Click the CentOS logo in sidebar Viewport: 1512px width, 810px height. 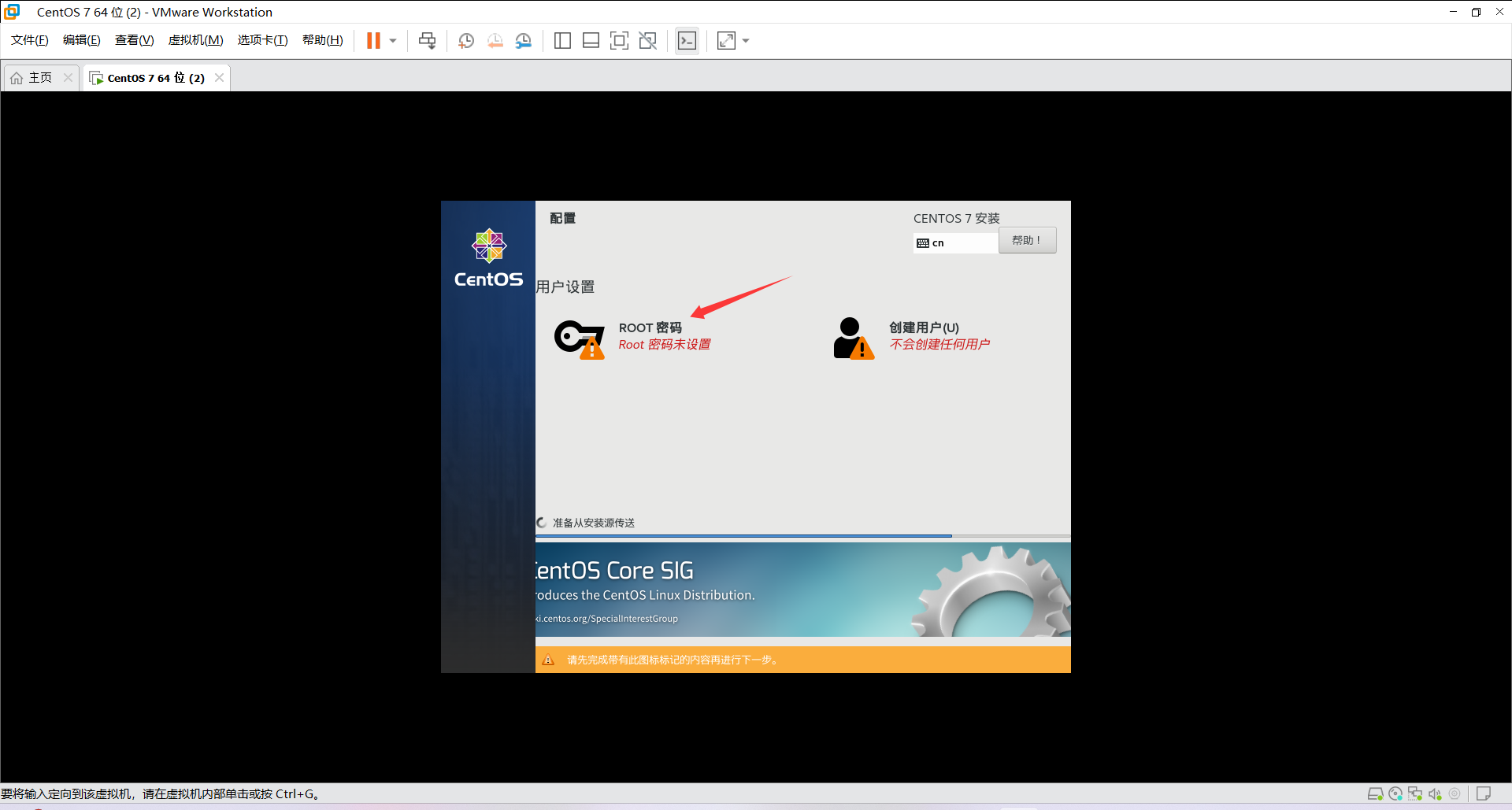point(488,258)
